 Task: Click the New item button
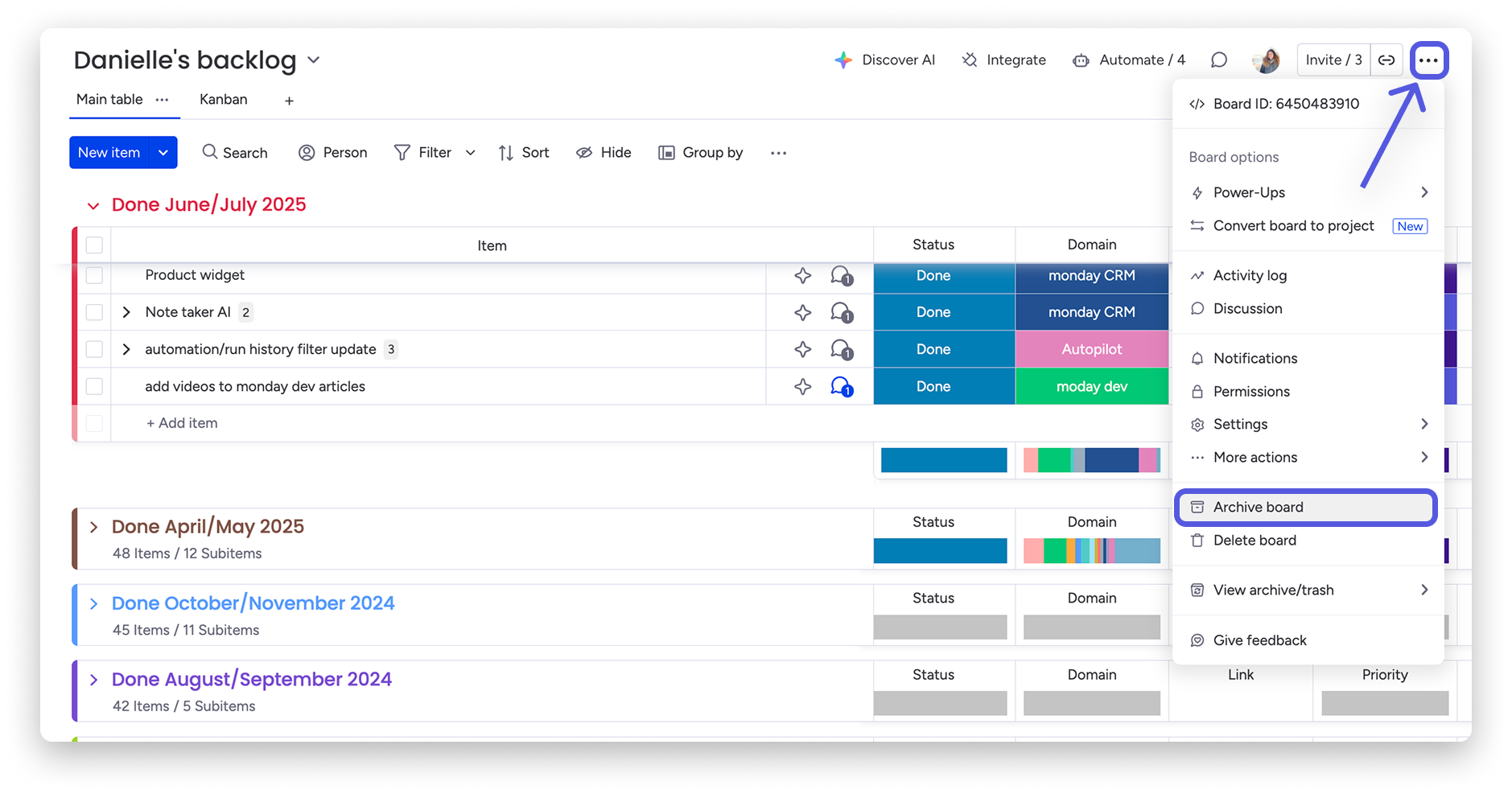click(109, 153)
